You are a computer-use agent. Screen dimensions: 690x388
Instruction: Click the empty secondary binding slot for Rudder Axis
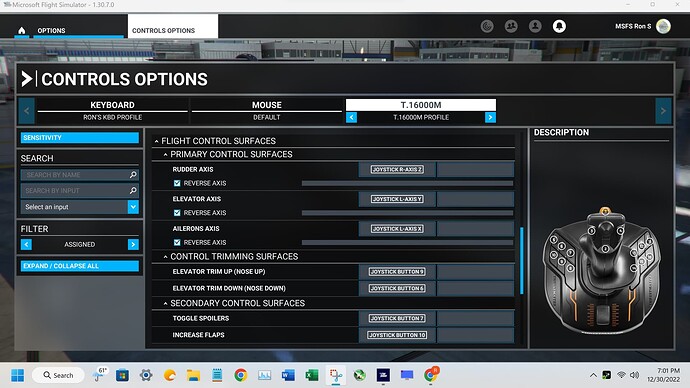pos(476,169)
